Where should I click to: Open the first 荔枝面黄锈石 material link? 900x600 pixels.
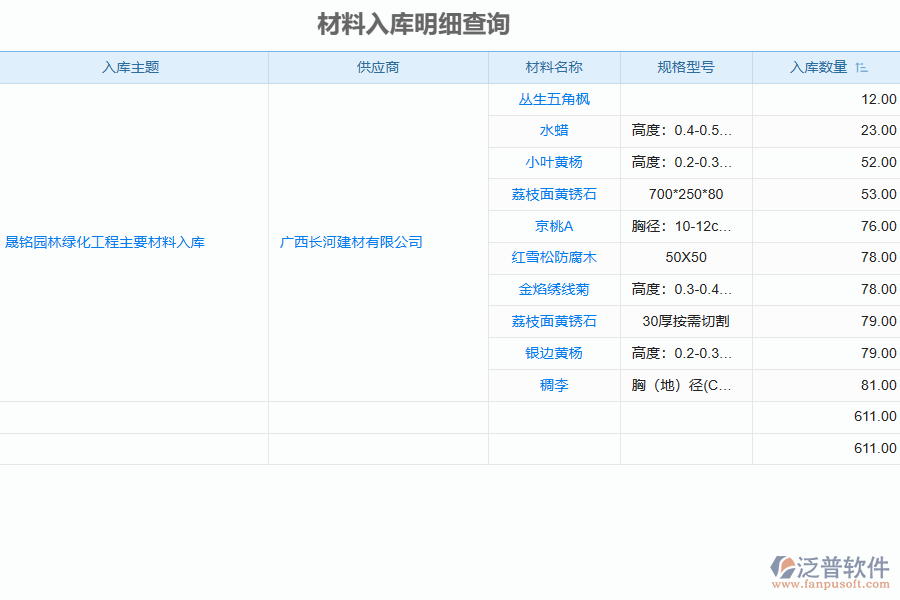[x=553, y=194]
